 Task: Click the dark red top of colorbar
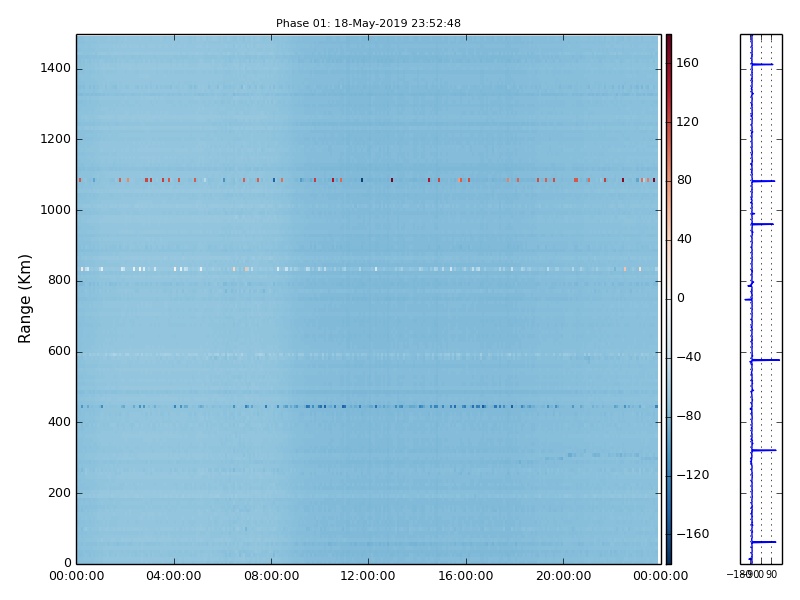(x=669, y=41)
